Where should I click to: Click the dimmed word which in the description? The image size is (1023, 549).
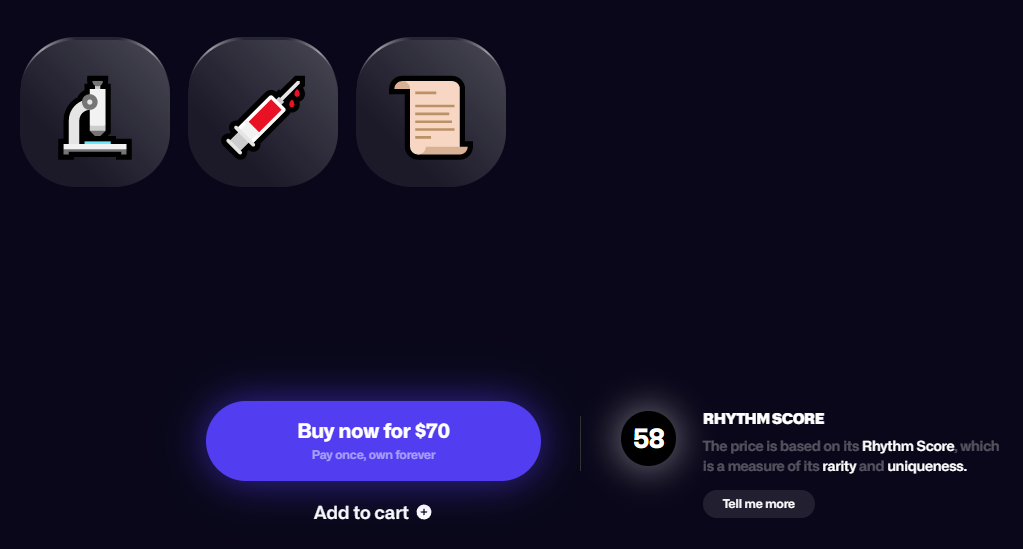click(x=980, y=446)
